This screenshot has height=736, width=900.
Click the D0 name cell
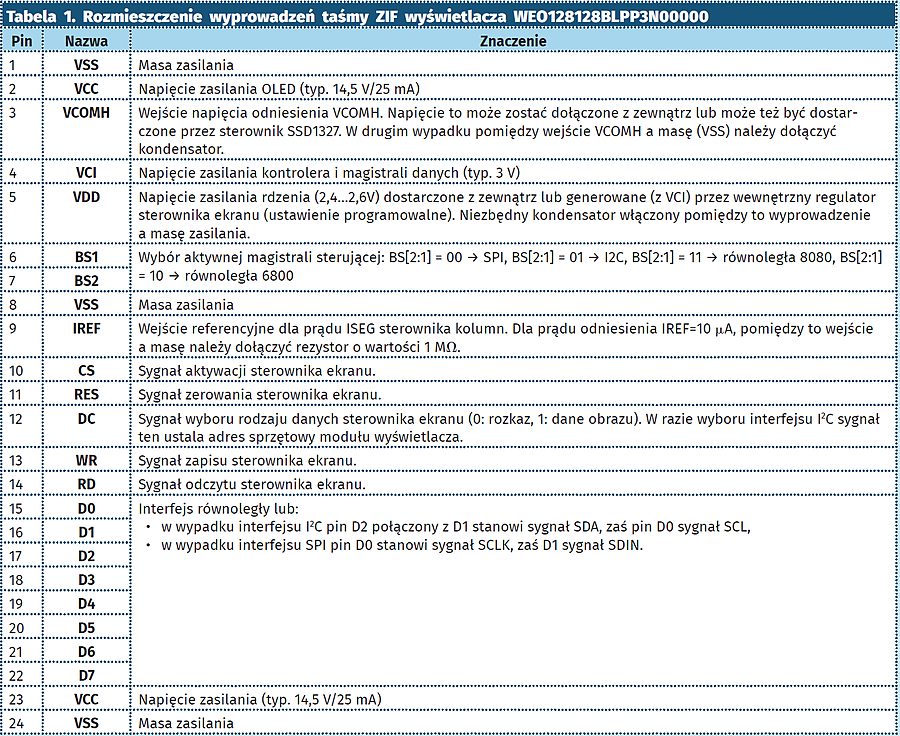point(86,509)
